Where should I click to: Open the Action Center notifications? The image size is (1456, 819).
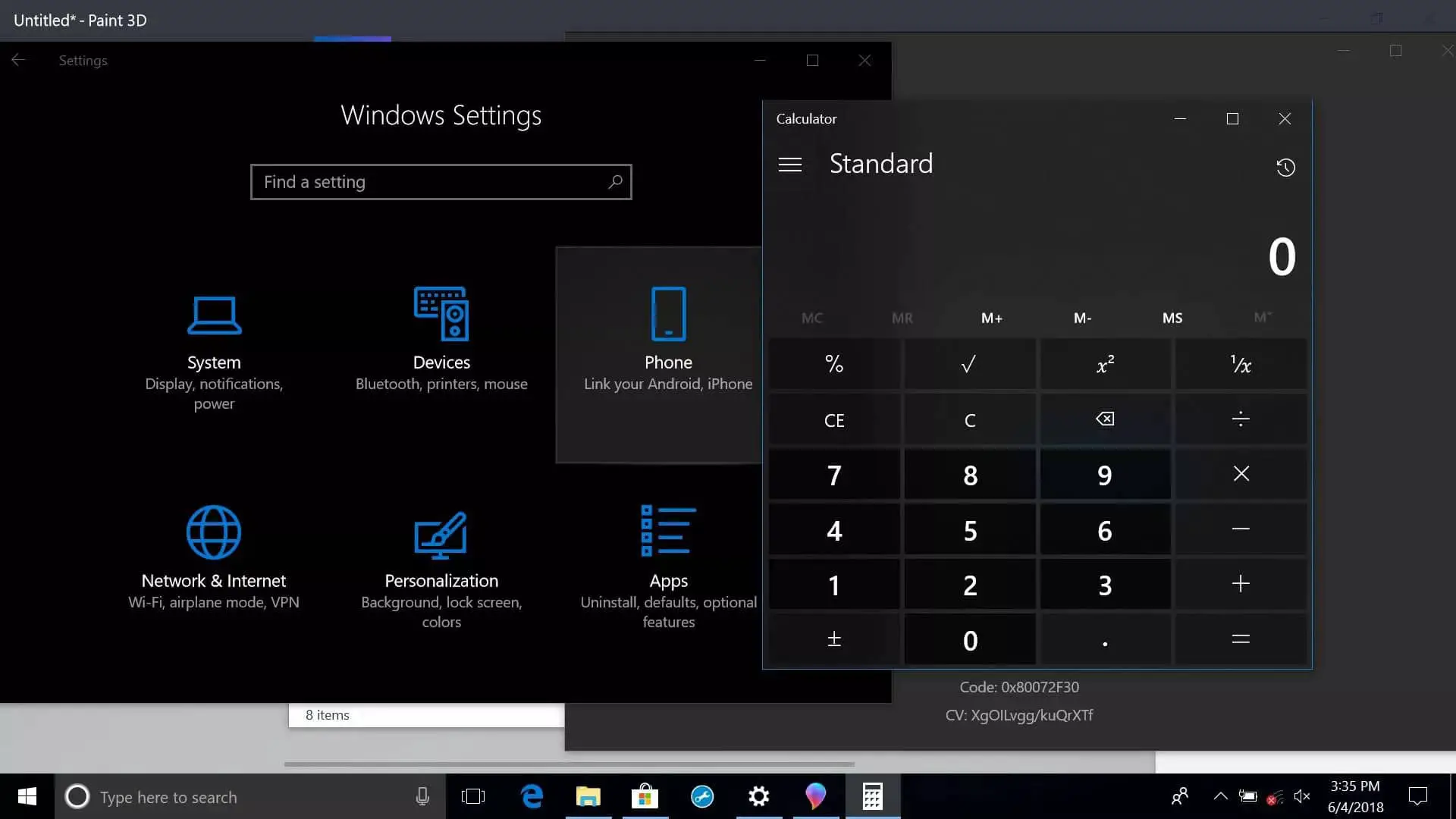point(1417,796)
